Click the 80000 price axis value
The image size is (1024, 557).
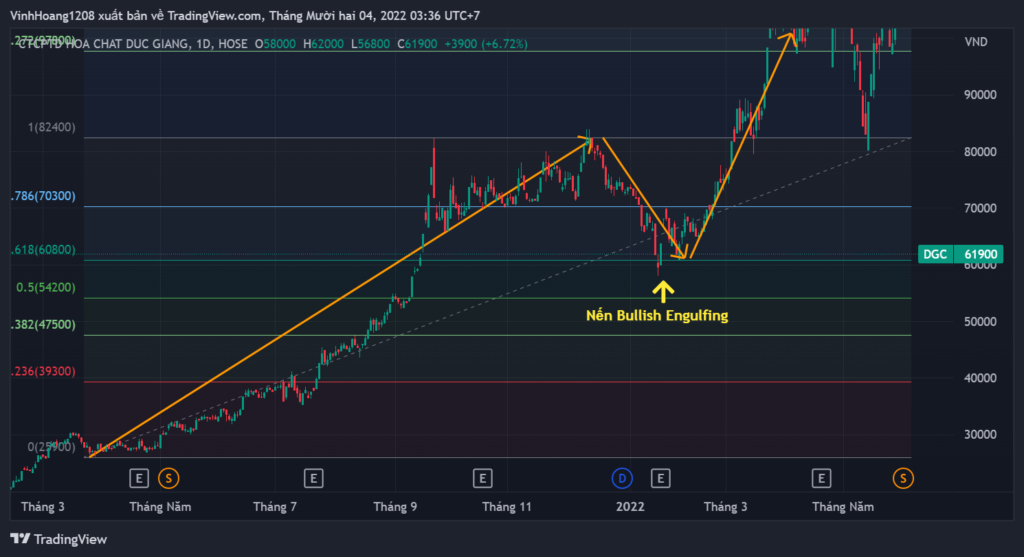[980, 151]
